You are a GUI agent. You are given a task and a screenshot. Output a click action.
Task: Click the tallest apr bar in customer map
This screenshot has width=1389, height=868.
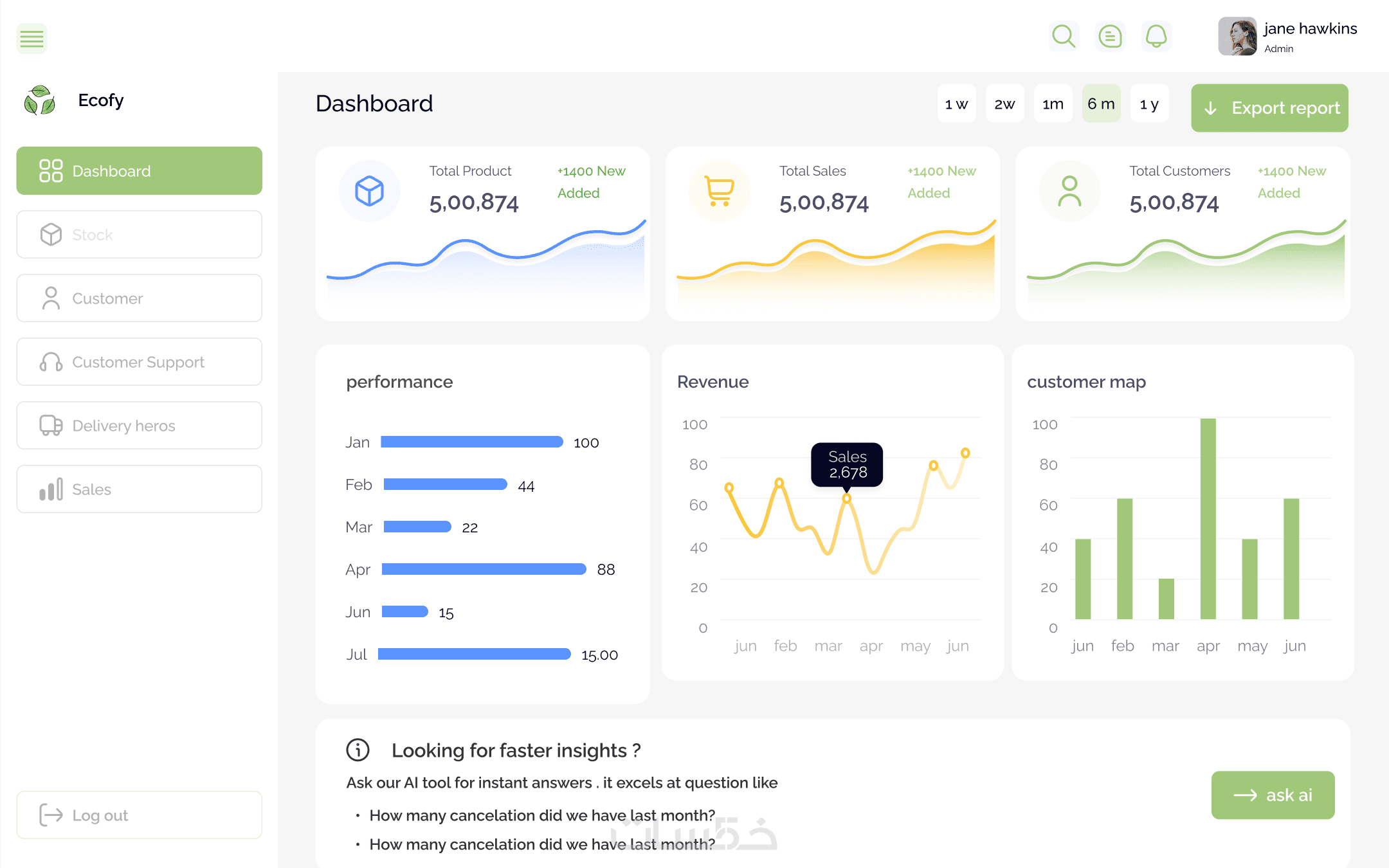pyautogui.click(x=1208, y=518)
